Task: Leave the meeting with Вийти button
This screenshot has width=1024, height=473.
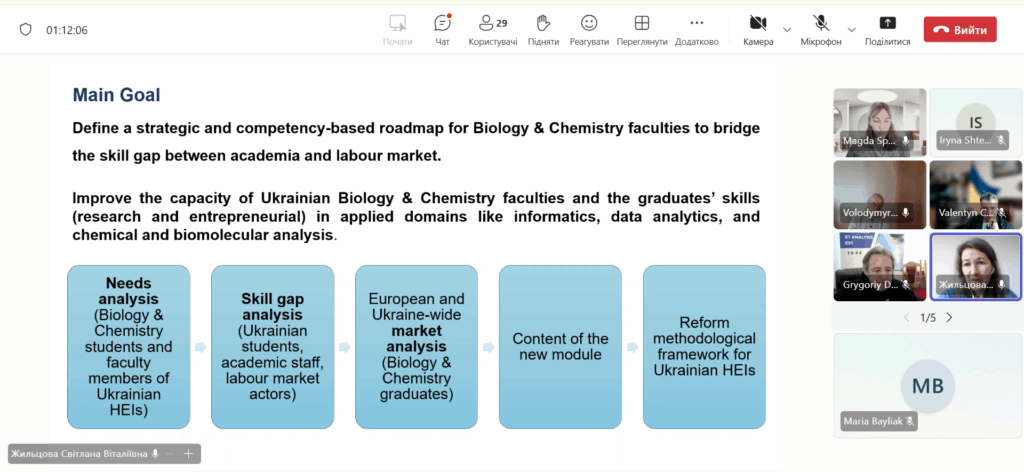Action: [x=960, y=30]
